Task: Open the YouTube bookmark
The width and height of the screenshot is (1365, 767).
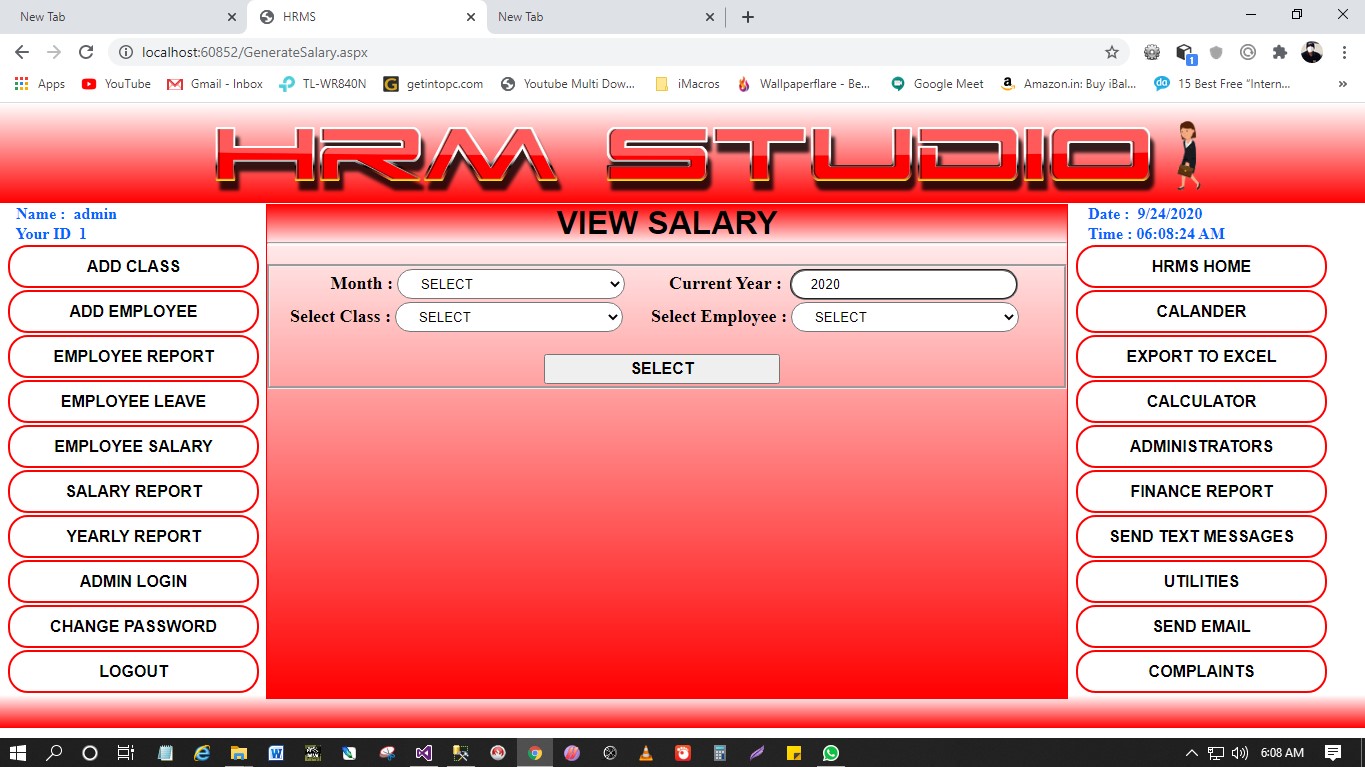Action: tap(116, 84)
